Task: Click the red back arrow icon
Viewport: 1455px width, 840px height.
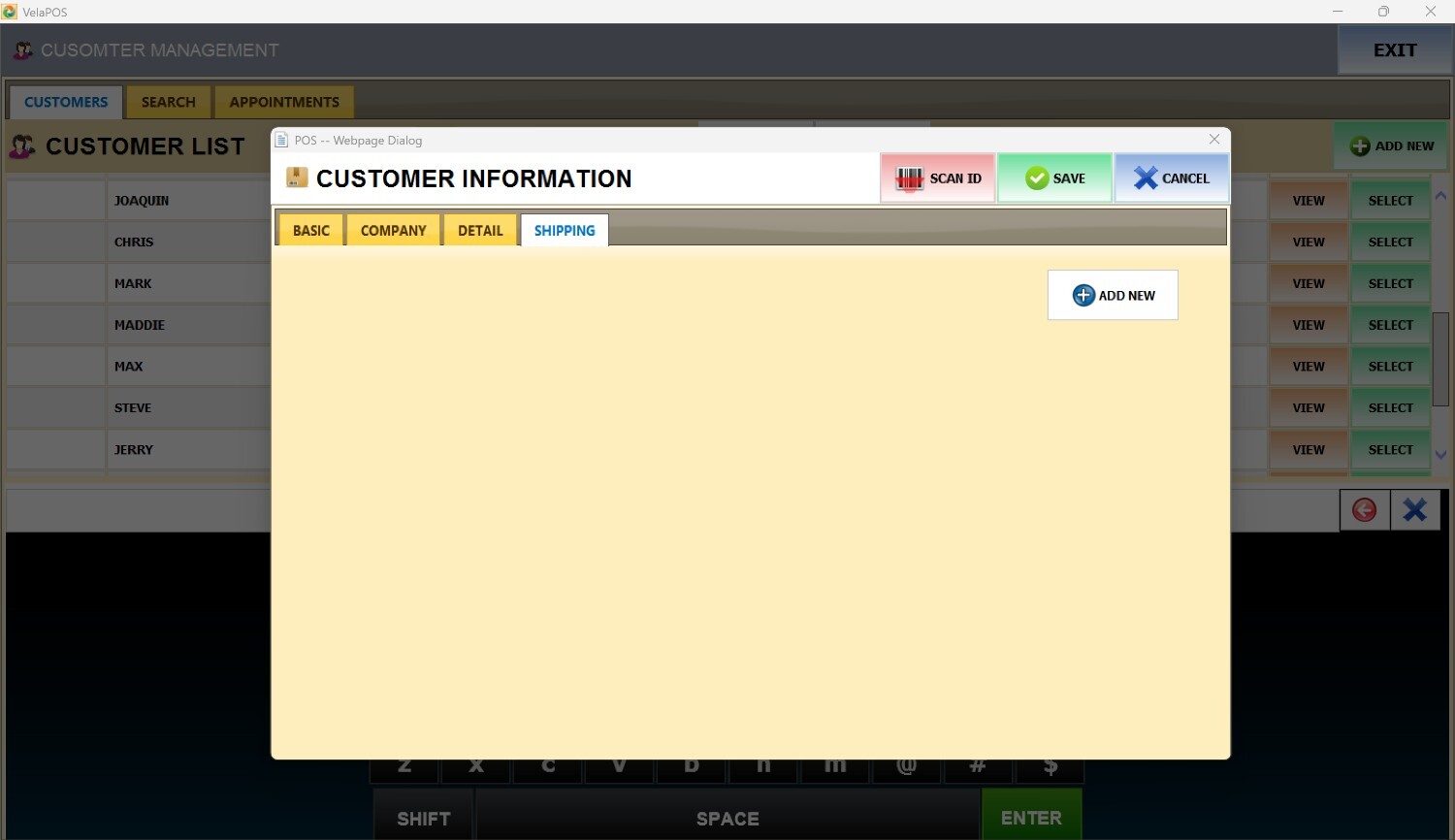Action: pyautogui.click(x=1364, y=510)
